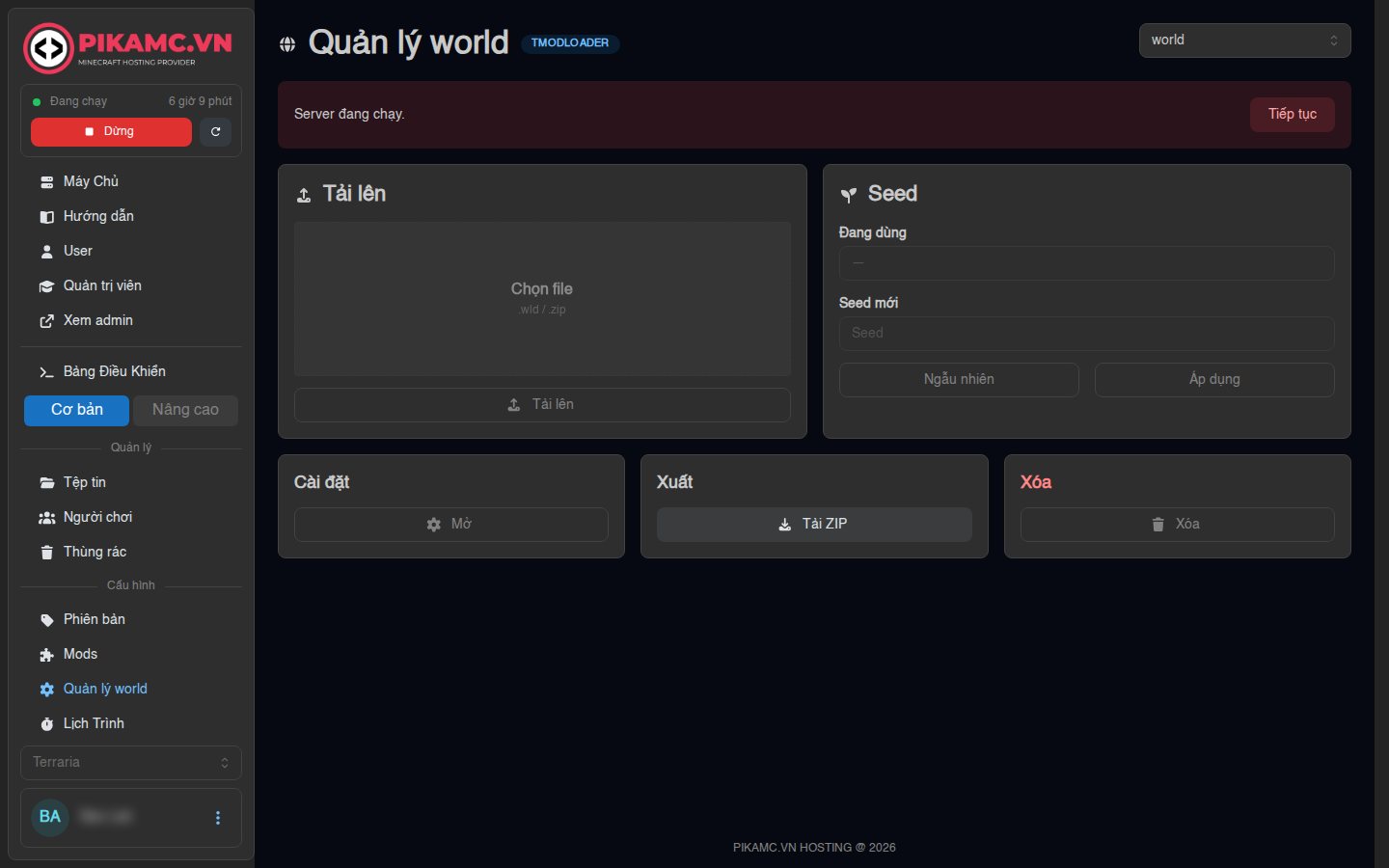Go to Lịch Trình menu item
The width and height of the screenshot is (1389, 868).
131,724
